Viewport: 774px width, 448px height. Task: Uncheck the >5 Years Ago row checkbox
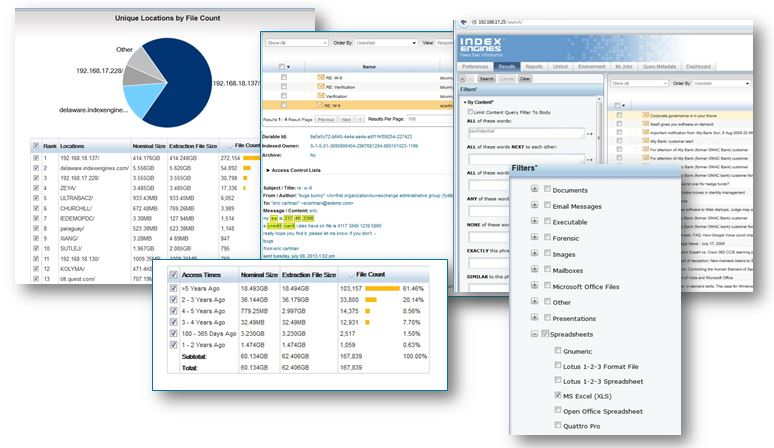[x=173, y=288]
